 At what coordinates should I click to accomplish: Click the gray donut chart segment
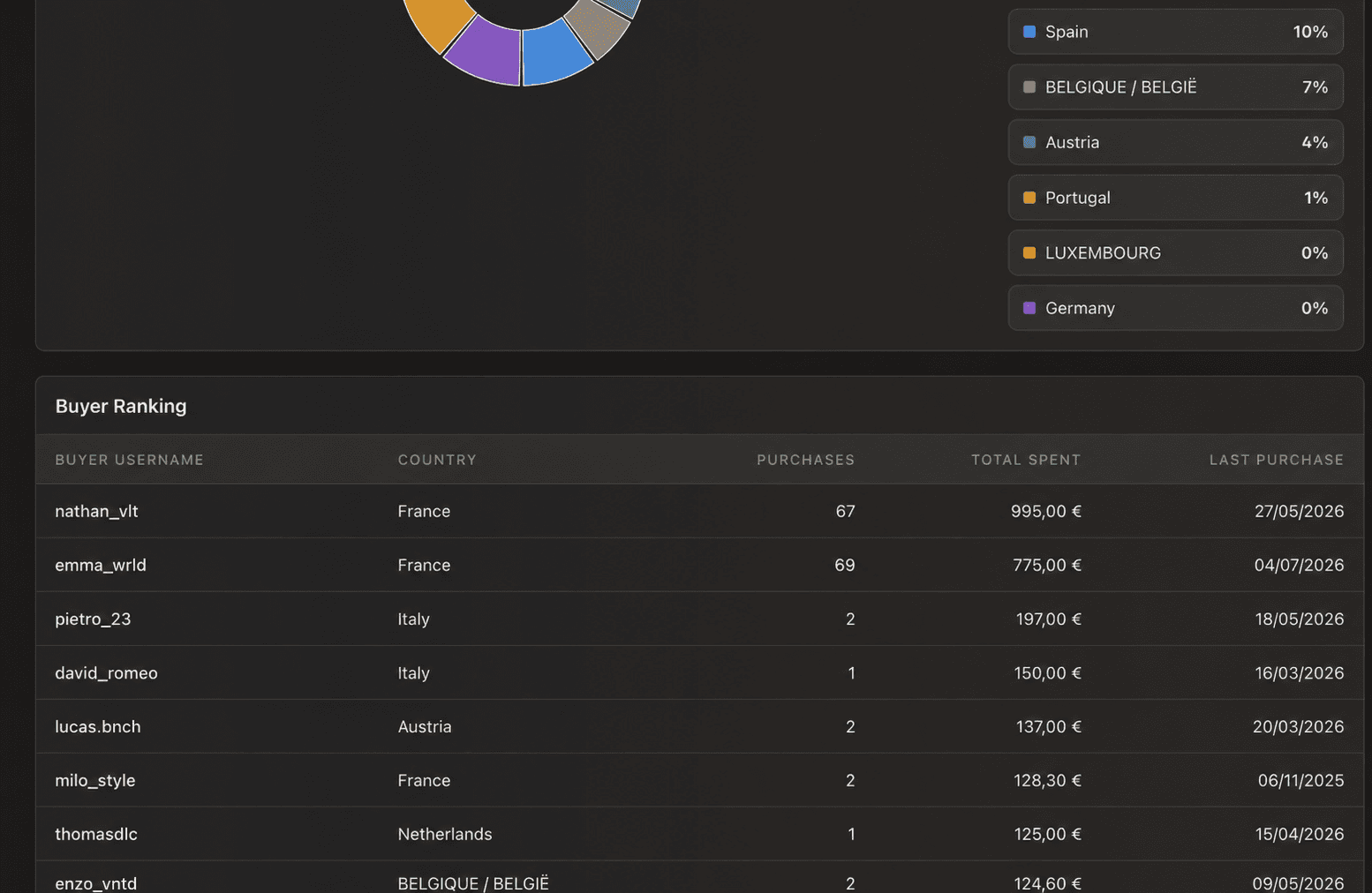click(x=600, y=28)
